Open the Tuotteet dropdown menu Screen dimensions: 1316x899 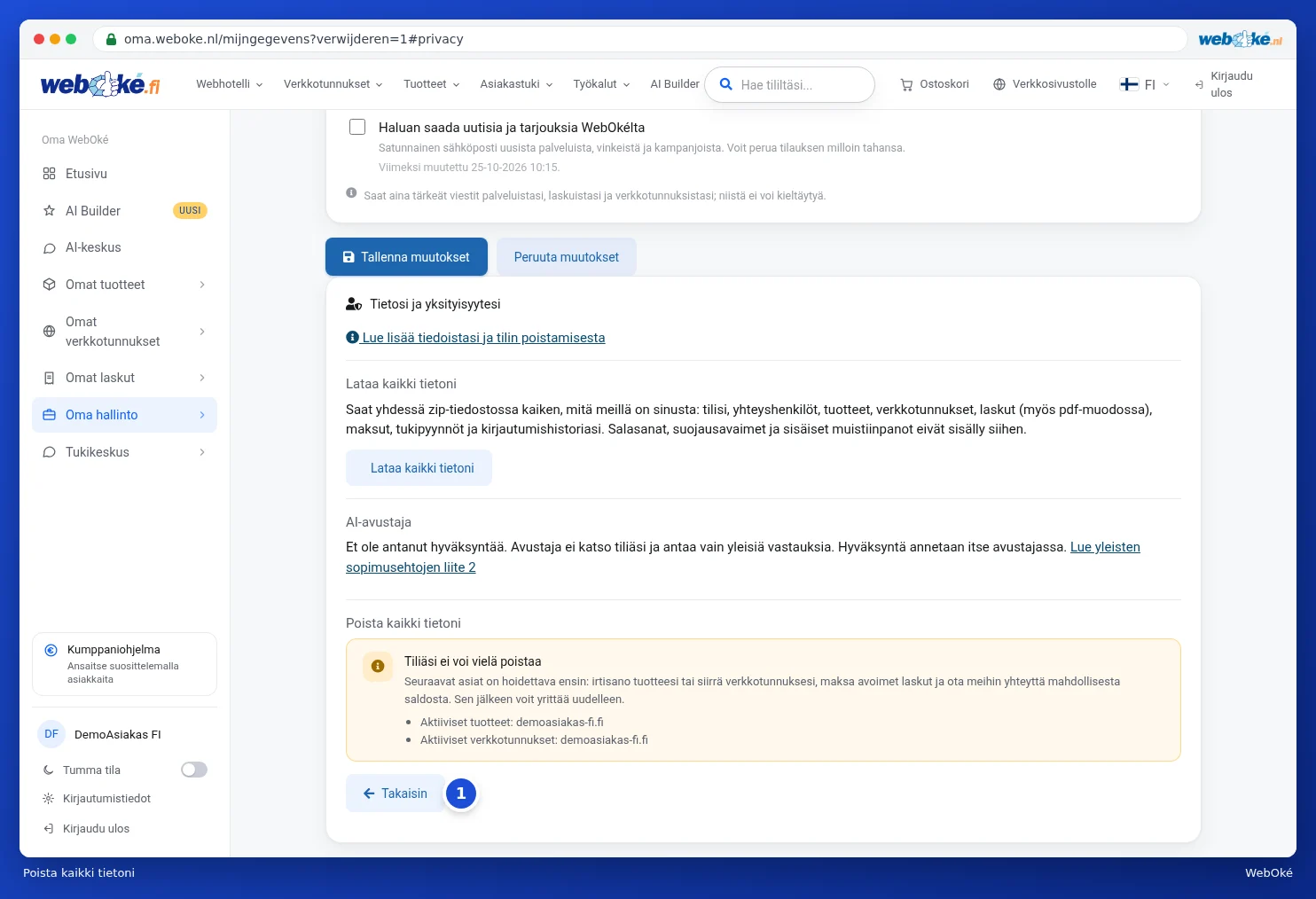tap(432, 84)
